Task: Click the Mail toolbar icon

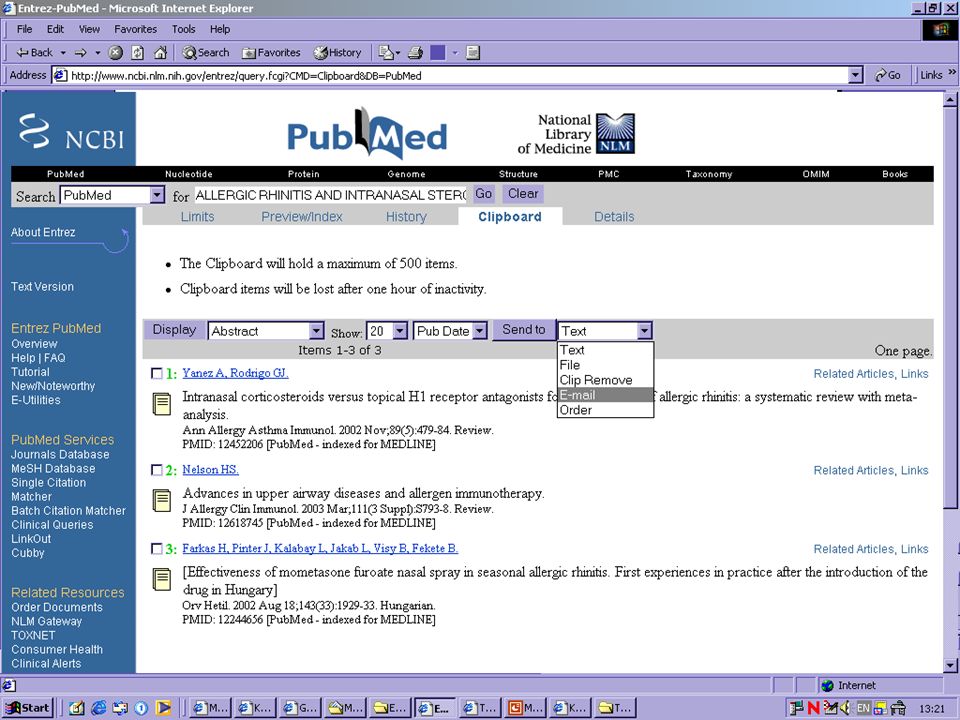Action: [x=386, y=53]
